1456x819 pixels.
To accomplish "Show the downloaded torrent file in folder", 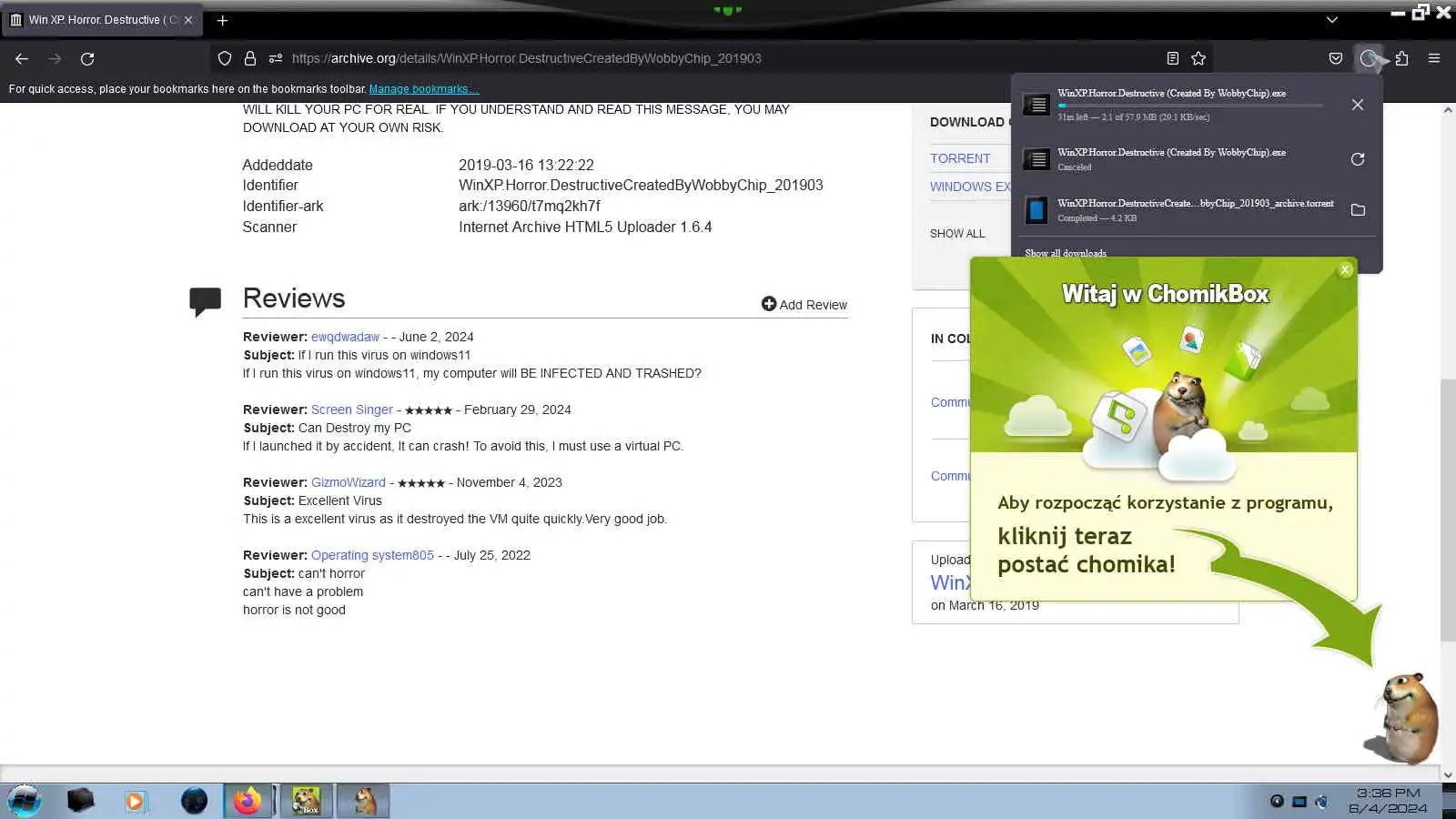I will pos(1358,210).
